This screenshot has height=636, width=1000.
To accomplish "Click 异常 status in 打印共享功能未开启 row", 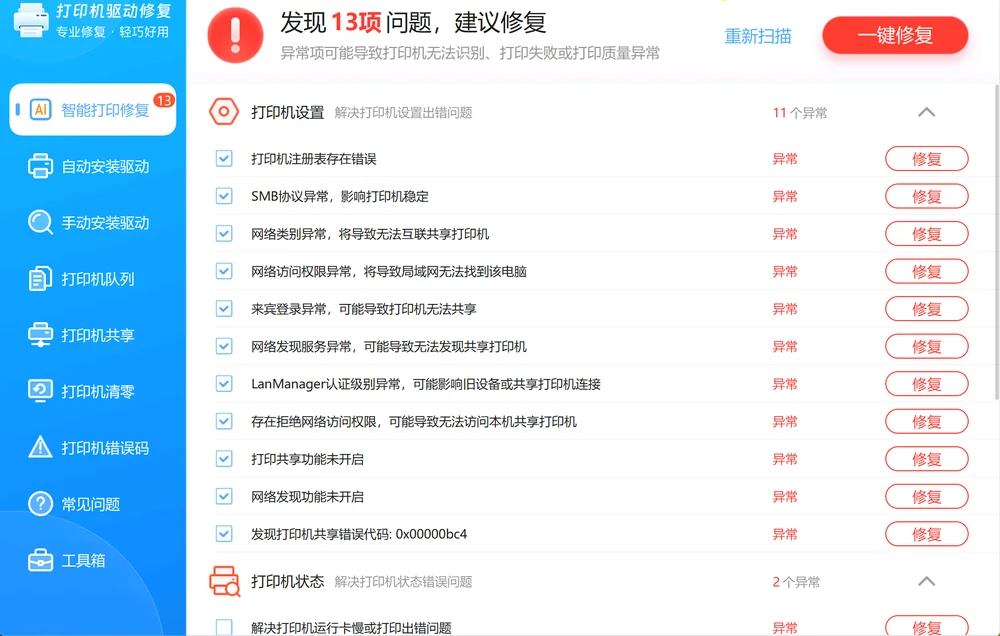I will [x=785, y=459].
